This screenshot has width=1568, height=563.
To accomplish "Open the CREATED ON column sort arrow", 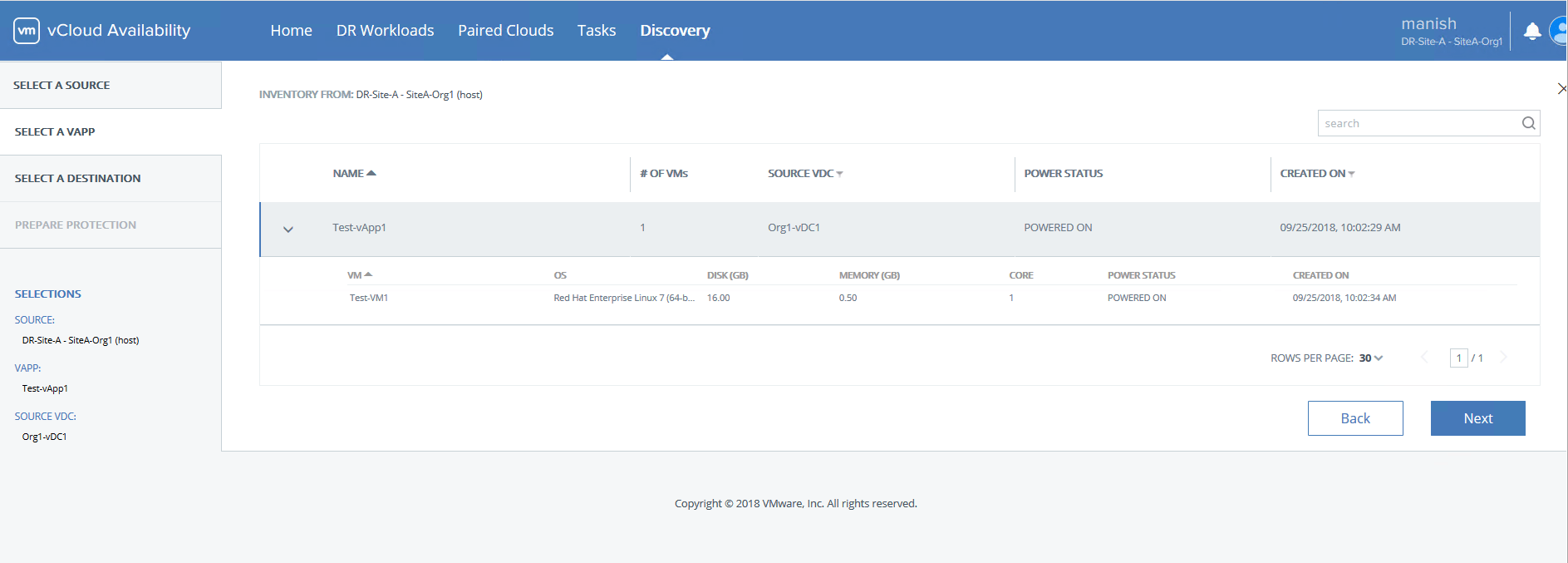I will (x=1352, y=174).
